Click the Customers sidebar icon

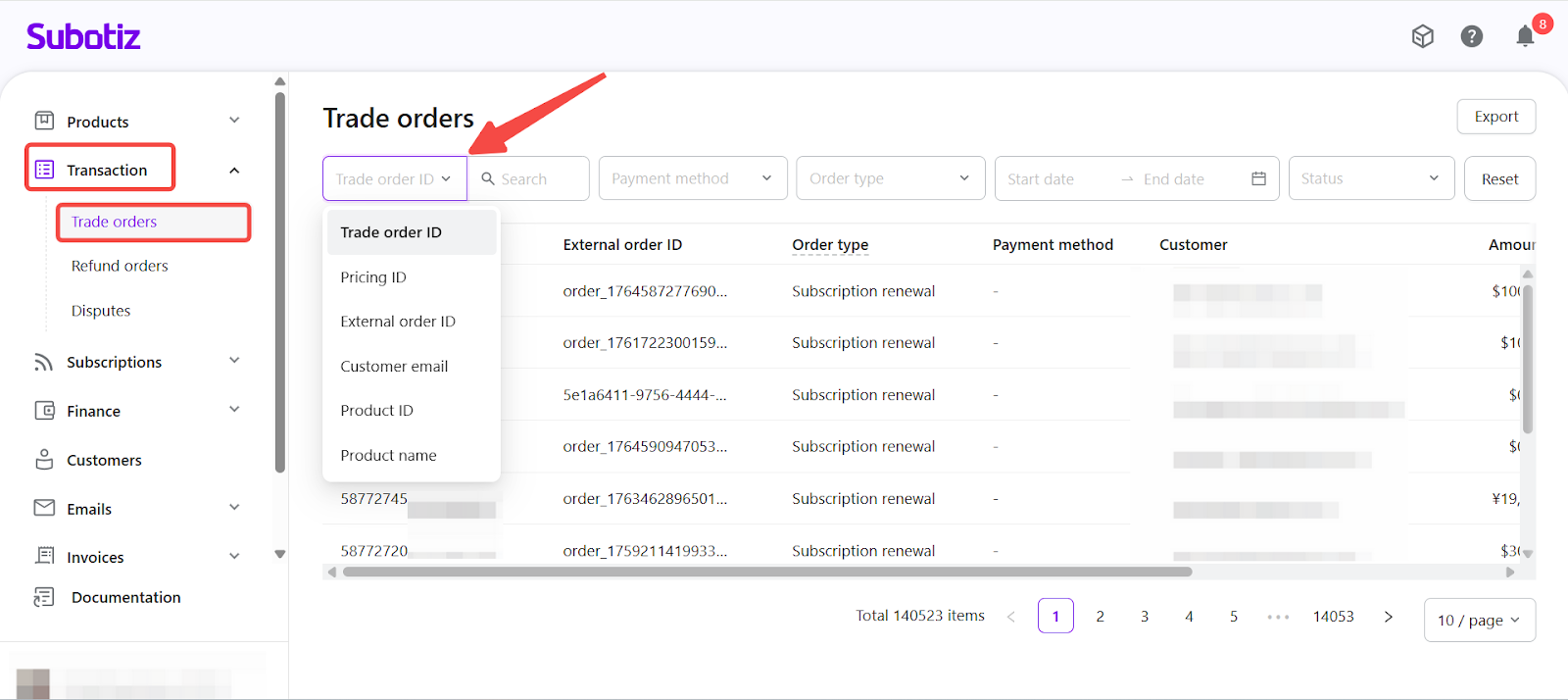(x=44, y=460)
